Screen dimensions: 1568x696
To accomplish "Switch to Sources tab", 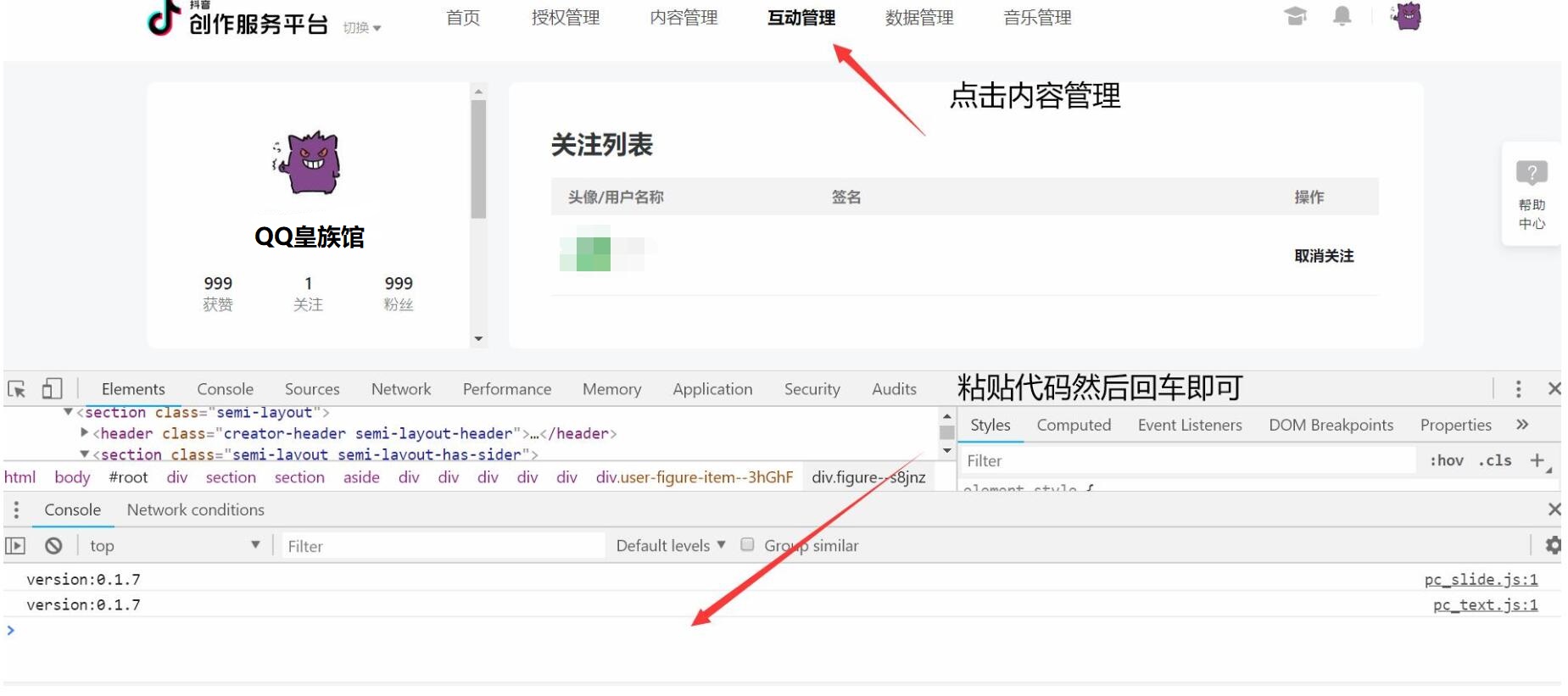I will point(312,389).
